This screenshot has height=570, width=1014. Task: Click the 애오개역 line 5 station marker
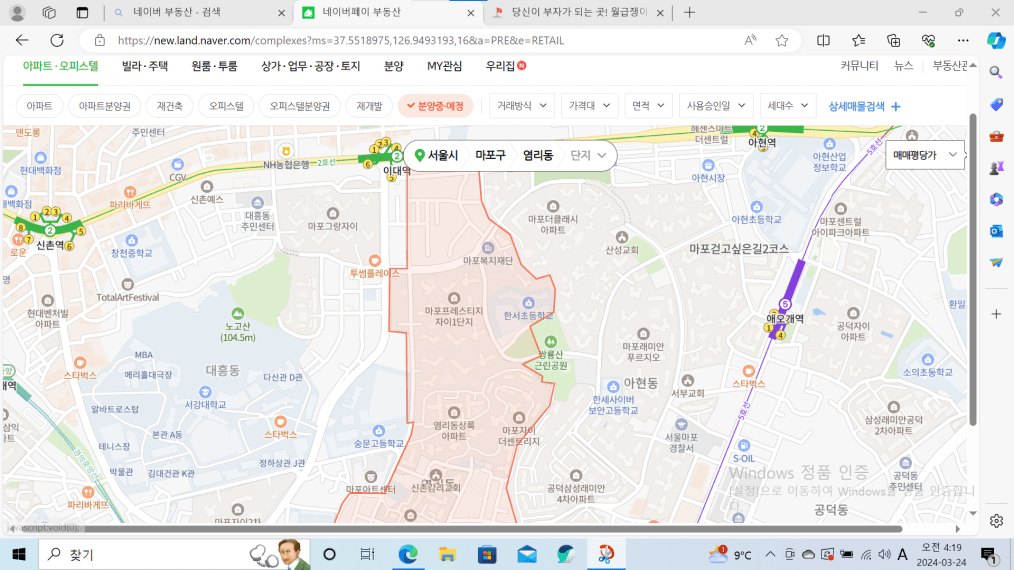tap(785, 304)
